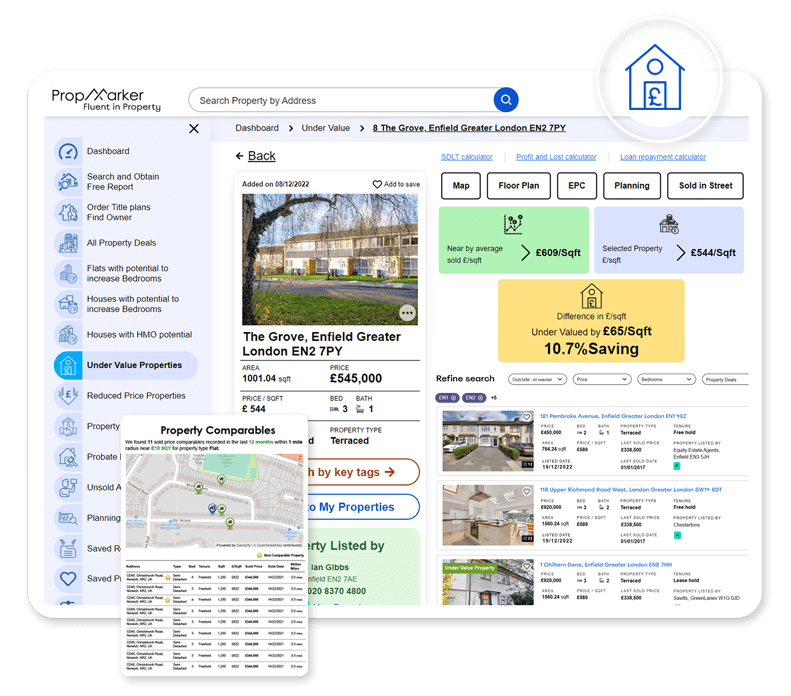Select Reduced Price Properties menu item

click(136, 395)
